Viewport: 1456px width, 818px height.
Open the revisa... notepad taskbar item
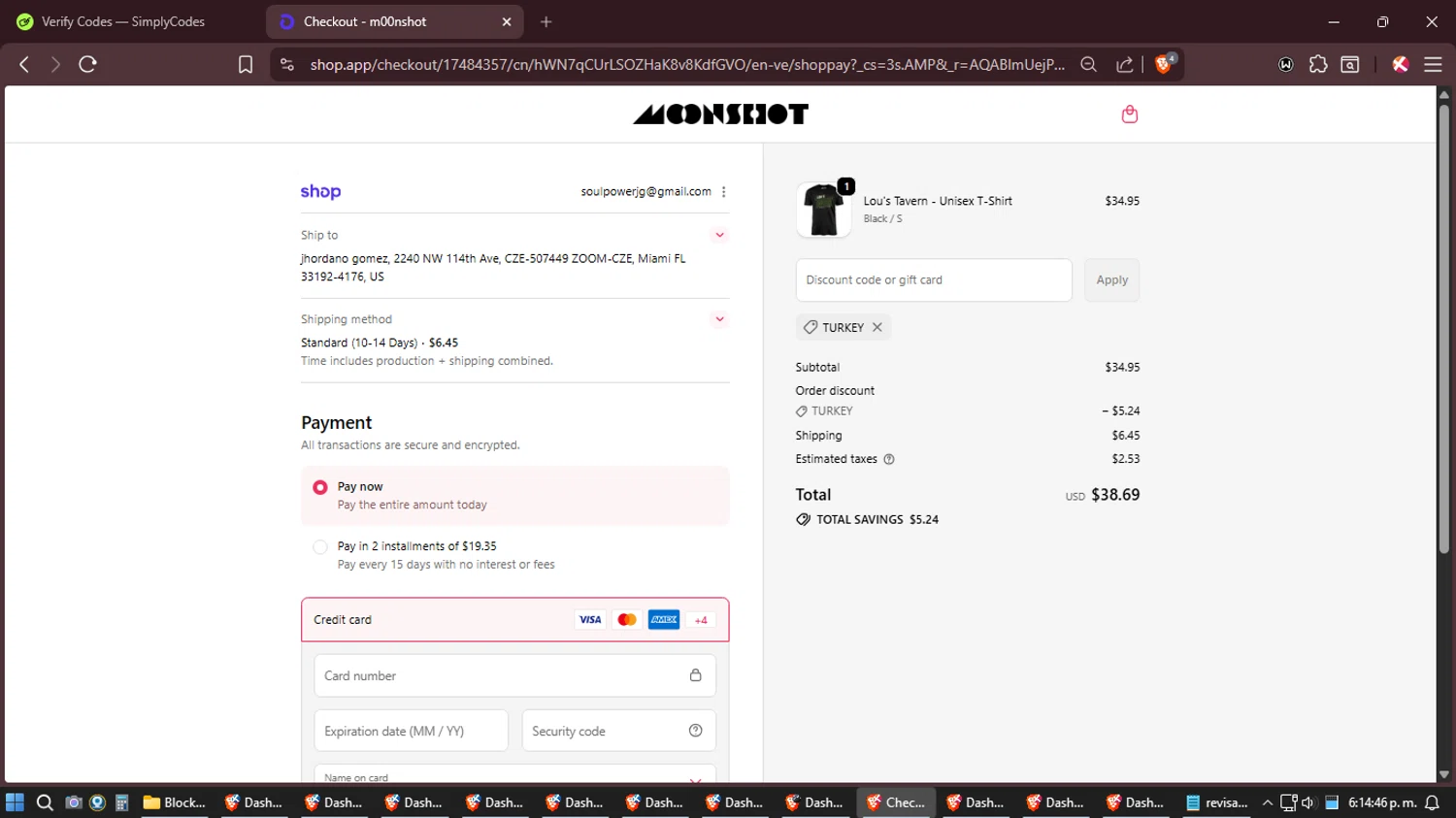pos(1217,802)
